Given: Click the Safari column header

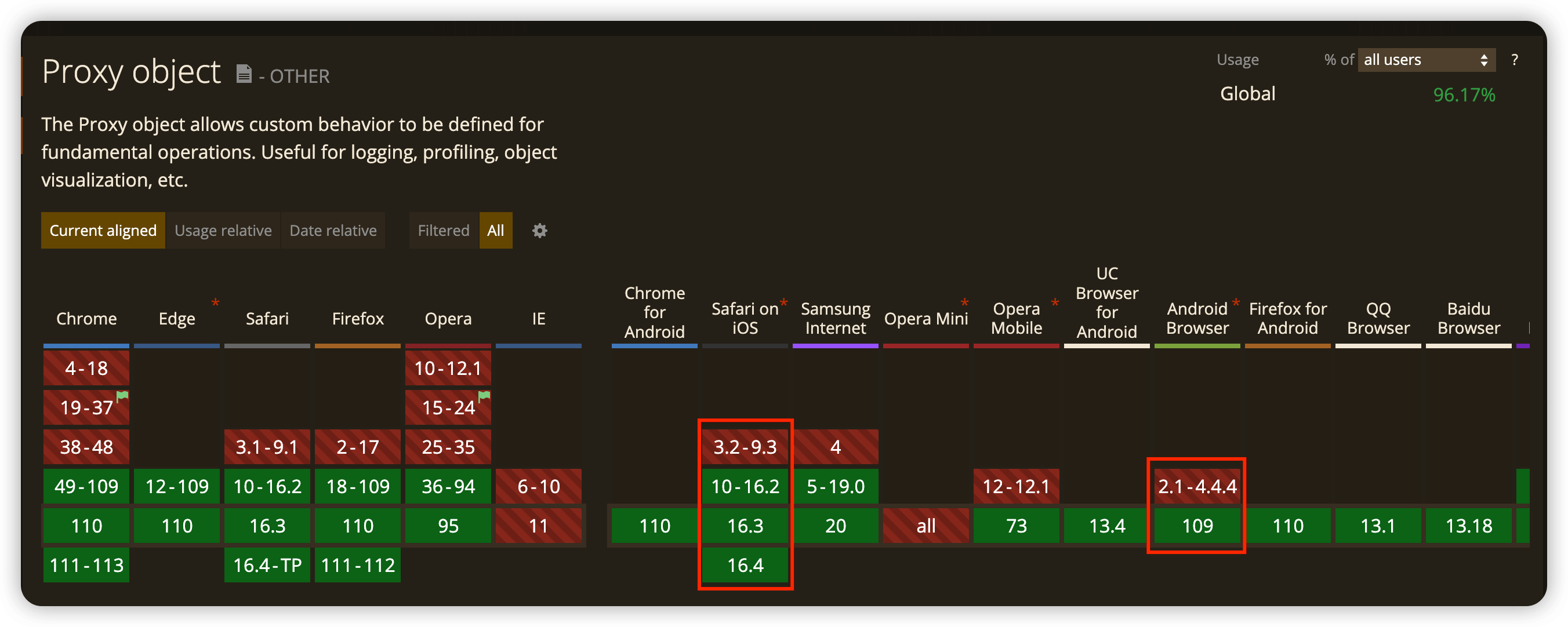Looking at the screenshot, I should 267,318.
